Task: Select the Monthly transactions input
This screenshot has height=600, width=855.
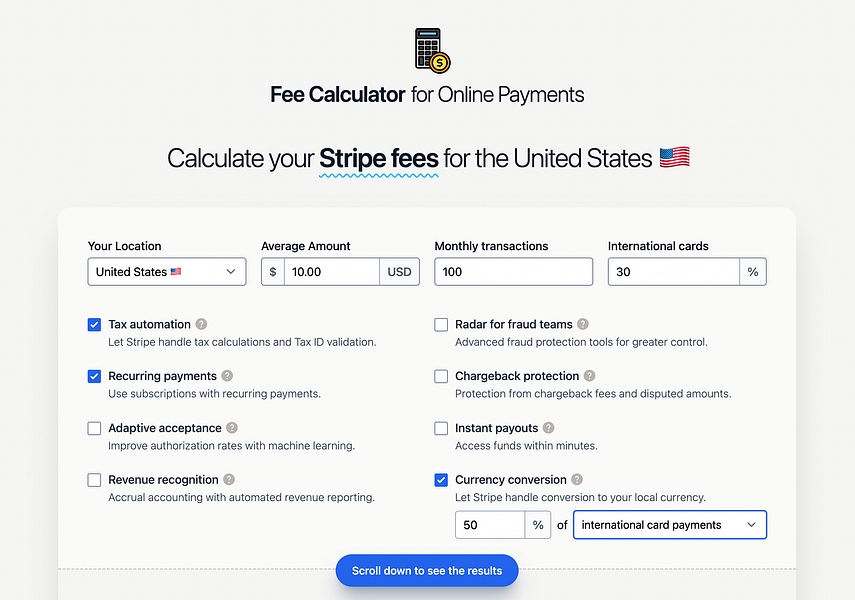Action: point(513,271)
